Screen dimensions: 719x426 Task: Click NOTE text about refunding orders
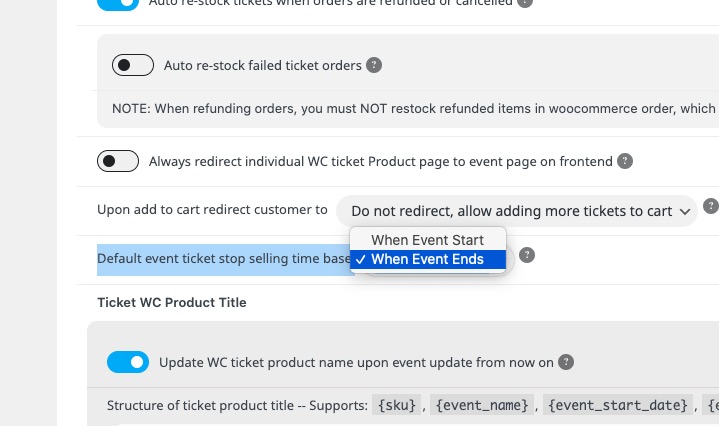point(415,109)
